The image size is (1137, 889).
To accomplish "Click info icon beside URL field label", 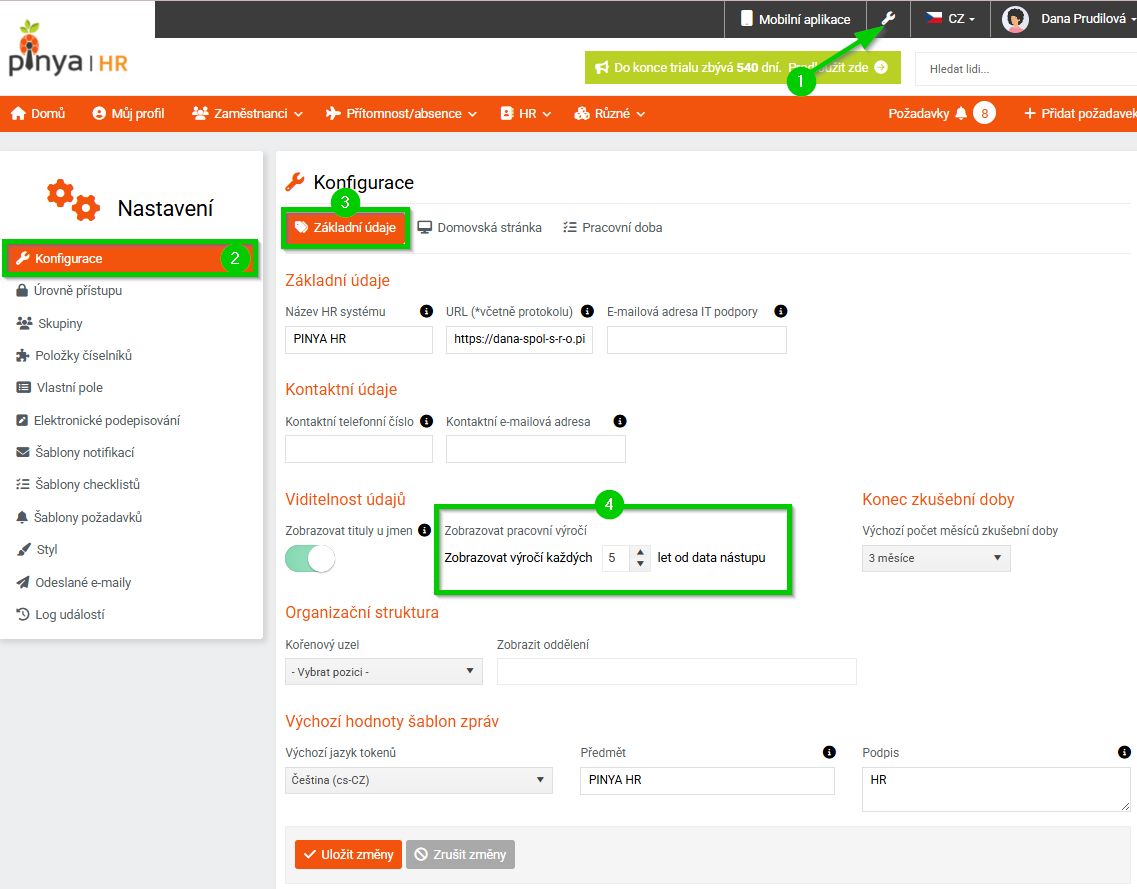I will (x=587, y=311).
